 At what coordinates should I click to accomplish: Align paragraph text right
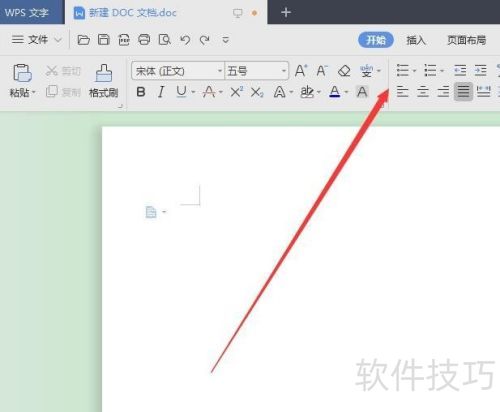pos(443,91)
